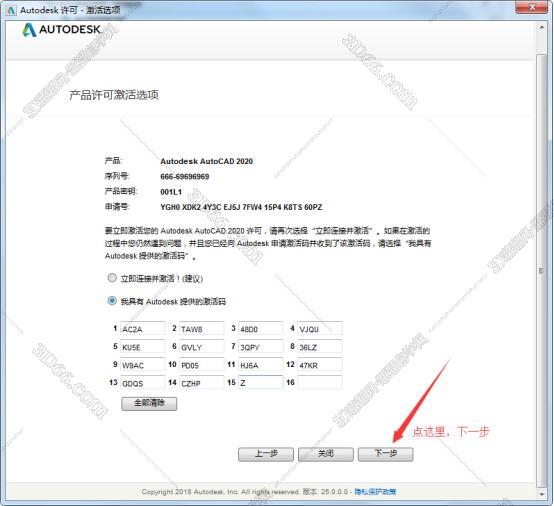554x506 pixels.
Task: Click product name Autodesk AutoCAD 2020
Action: (206, 161)
